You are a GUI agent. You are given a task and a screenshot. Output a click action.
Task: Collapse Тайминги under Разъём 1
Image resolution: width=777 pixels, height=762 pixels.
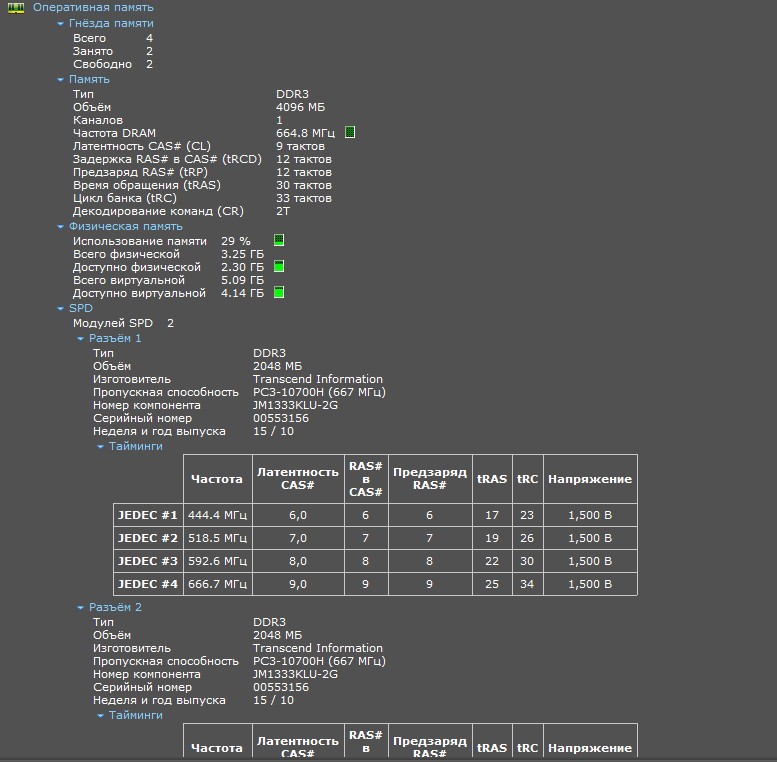coord(100,447)
